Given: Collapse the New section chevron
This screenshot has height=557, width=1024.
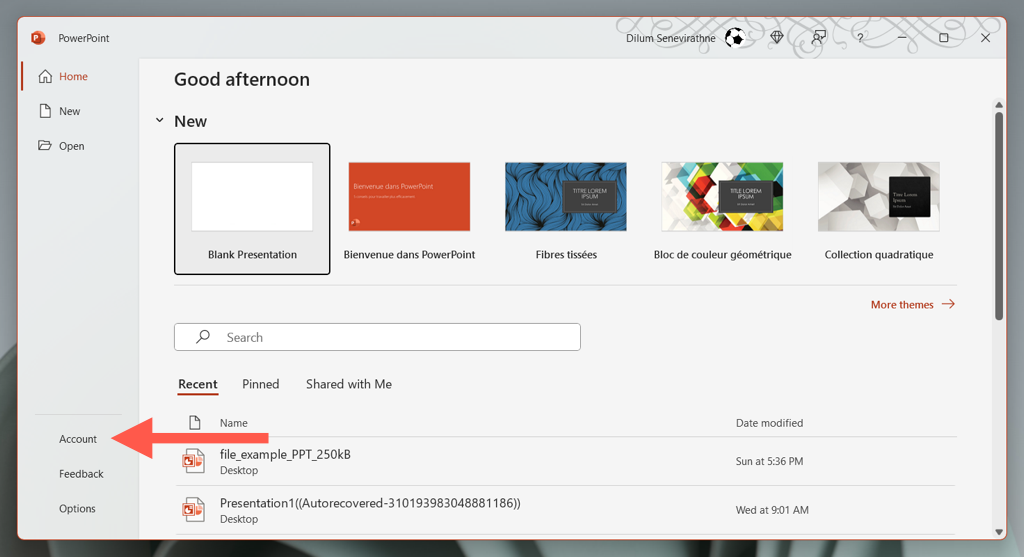Looking at the screenshot, I should pyautogui.click(x=159, y=121).
